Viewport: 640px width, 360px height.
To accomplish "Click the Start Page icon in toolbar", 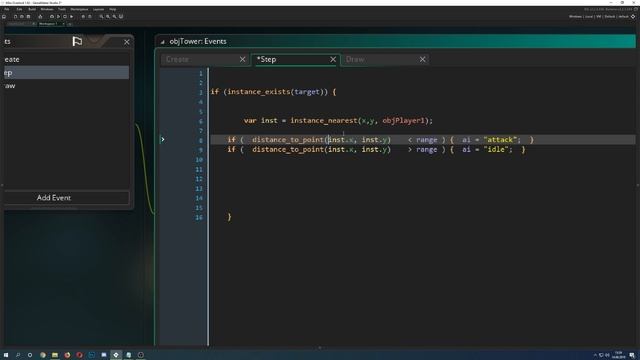I will tap(4, 17).
